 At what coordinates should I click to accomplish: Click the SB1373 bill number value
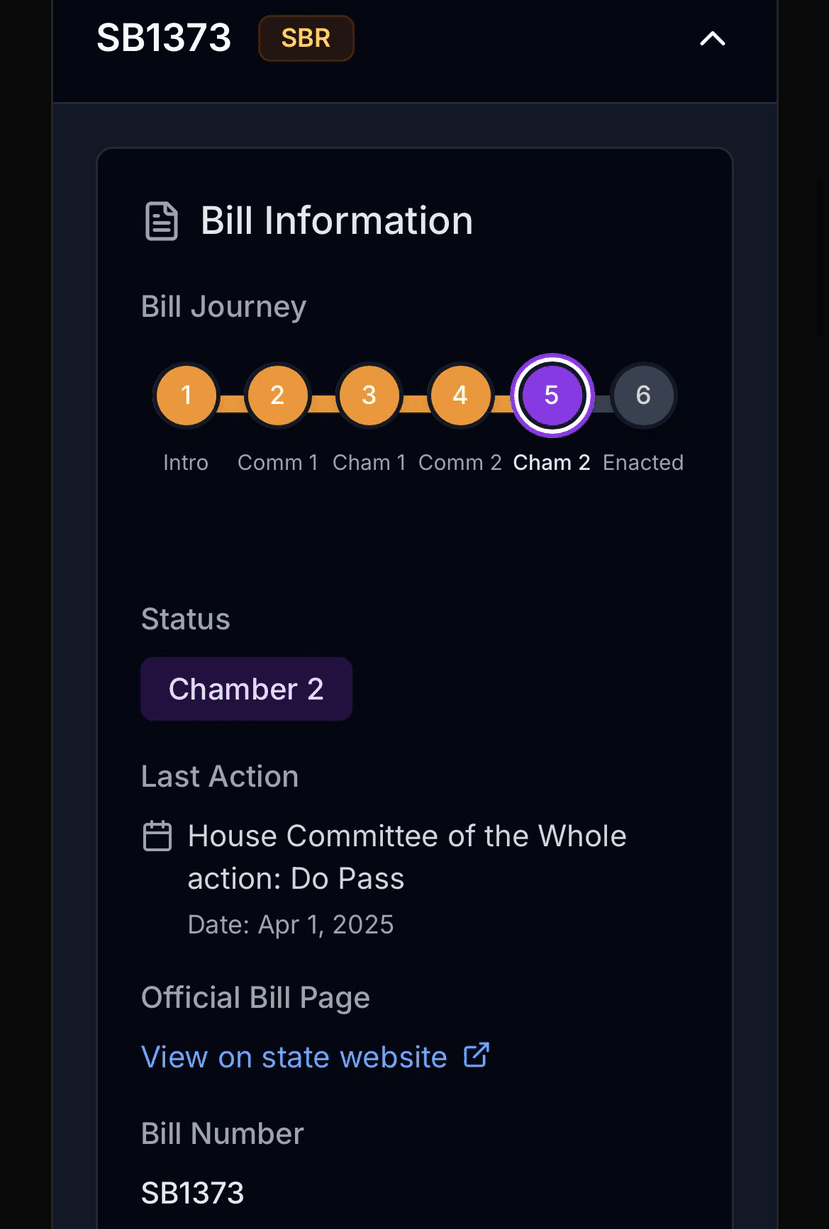click(x=193, y=1193)
